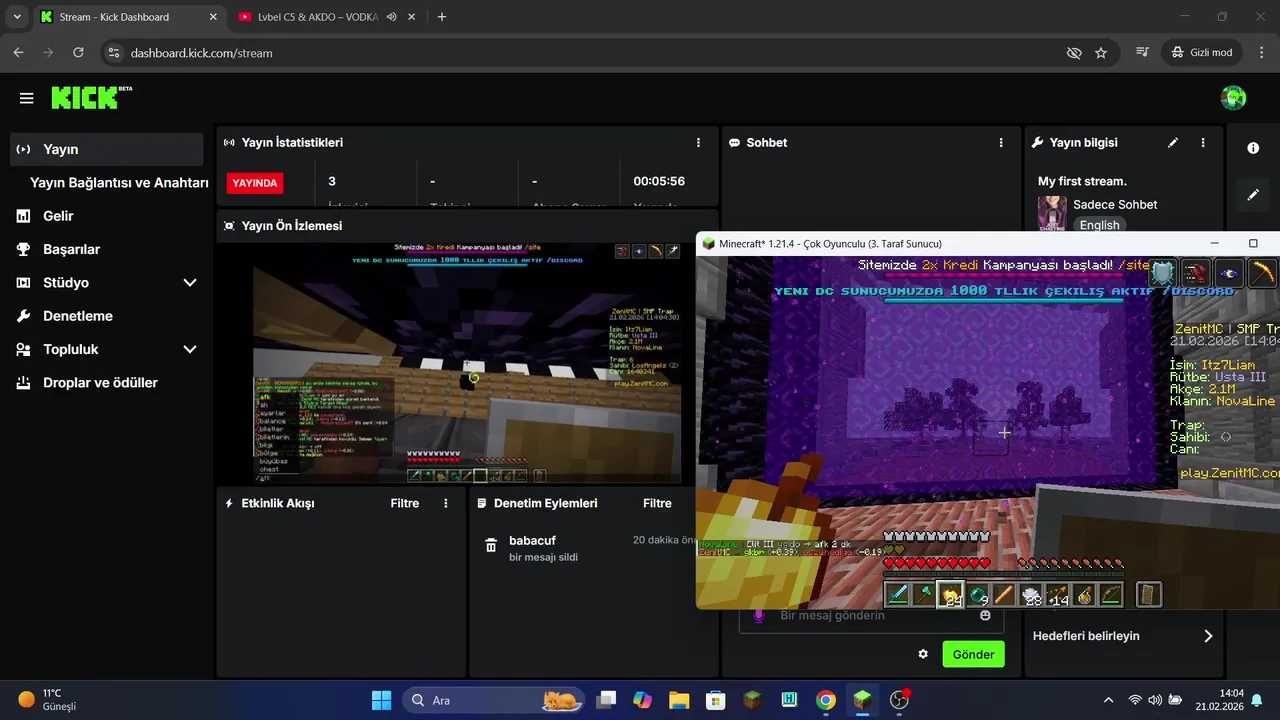
Task: Open the chat settings gear icon
Action: click(x=923, y=654)
